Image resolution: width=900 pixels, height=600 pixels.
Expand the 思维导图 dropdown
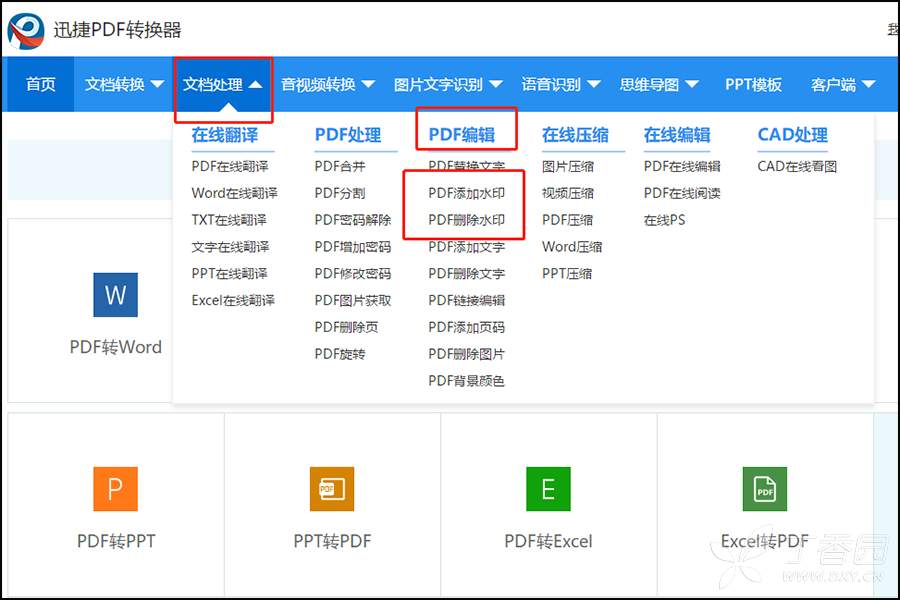coord(659,84)
